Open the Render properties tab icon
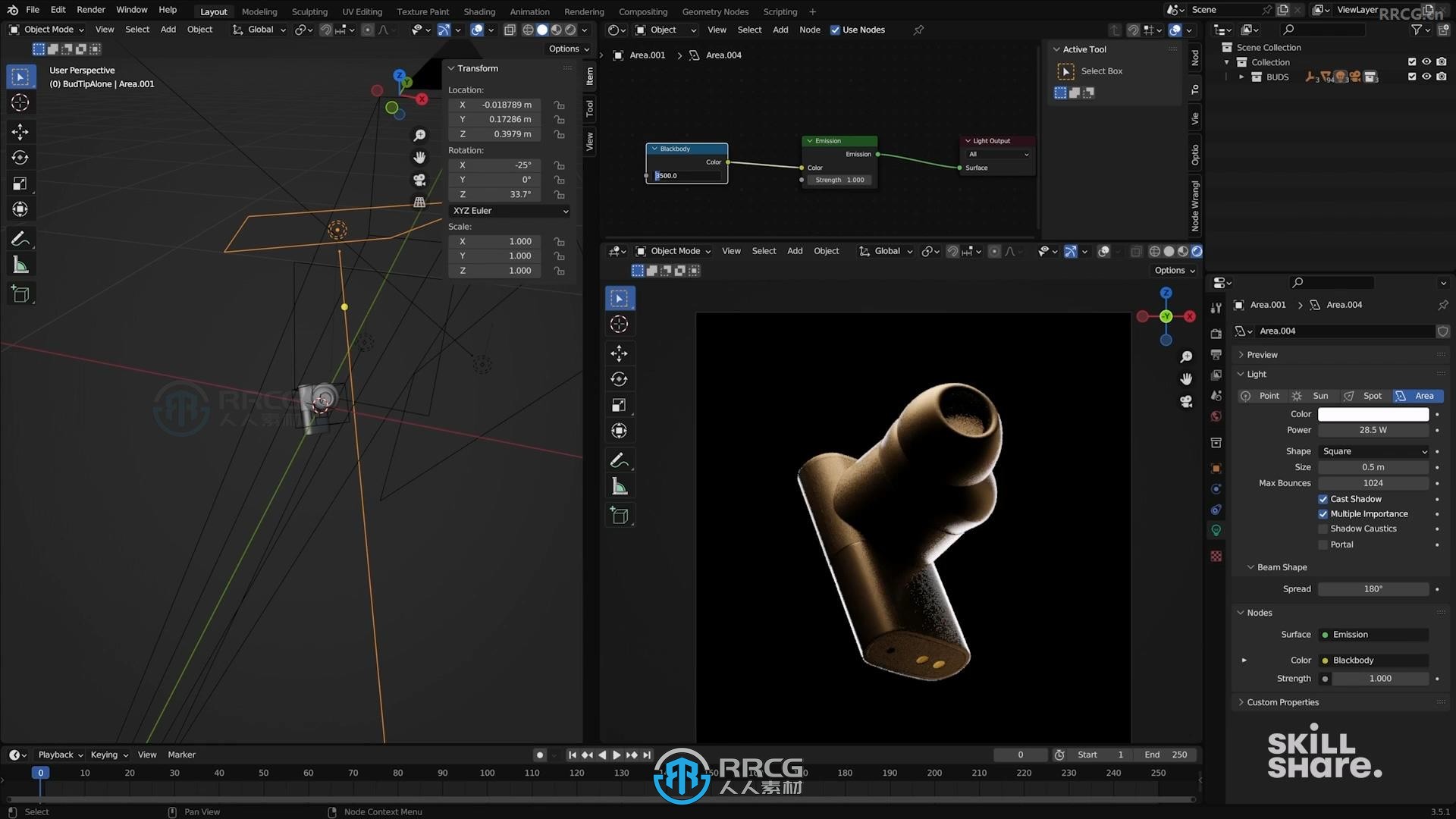 (1216, 334)
